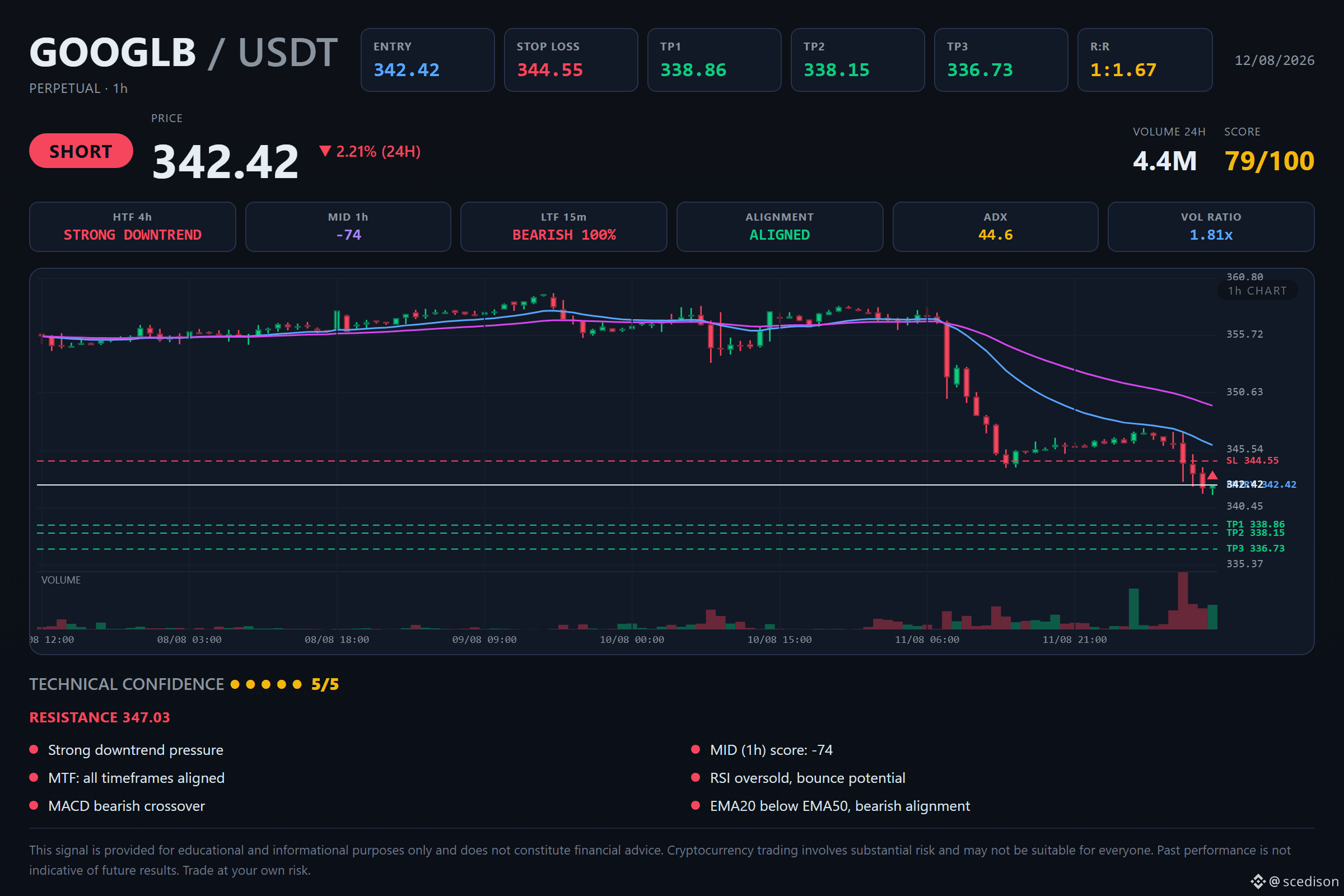Click the HTF 4h STRONG DOWNTREND card
This screenshot has width=1344, height=896.
click(x=133, y=227)
